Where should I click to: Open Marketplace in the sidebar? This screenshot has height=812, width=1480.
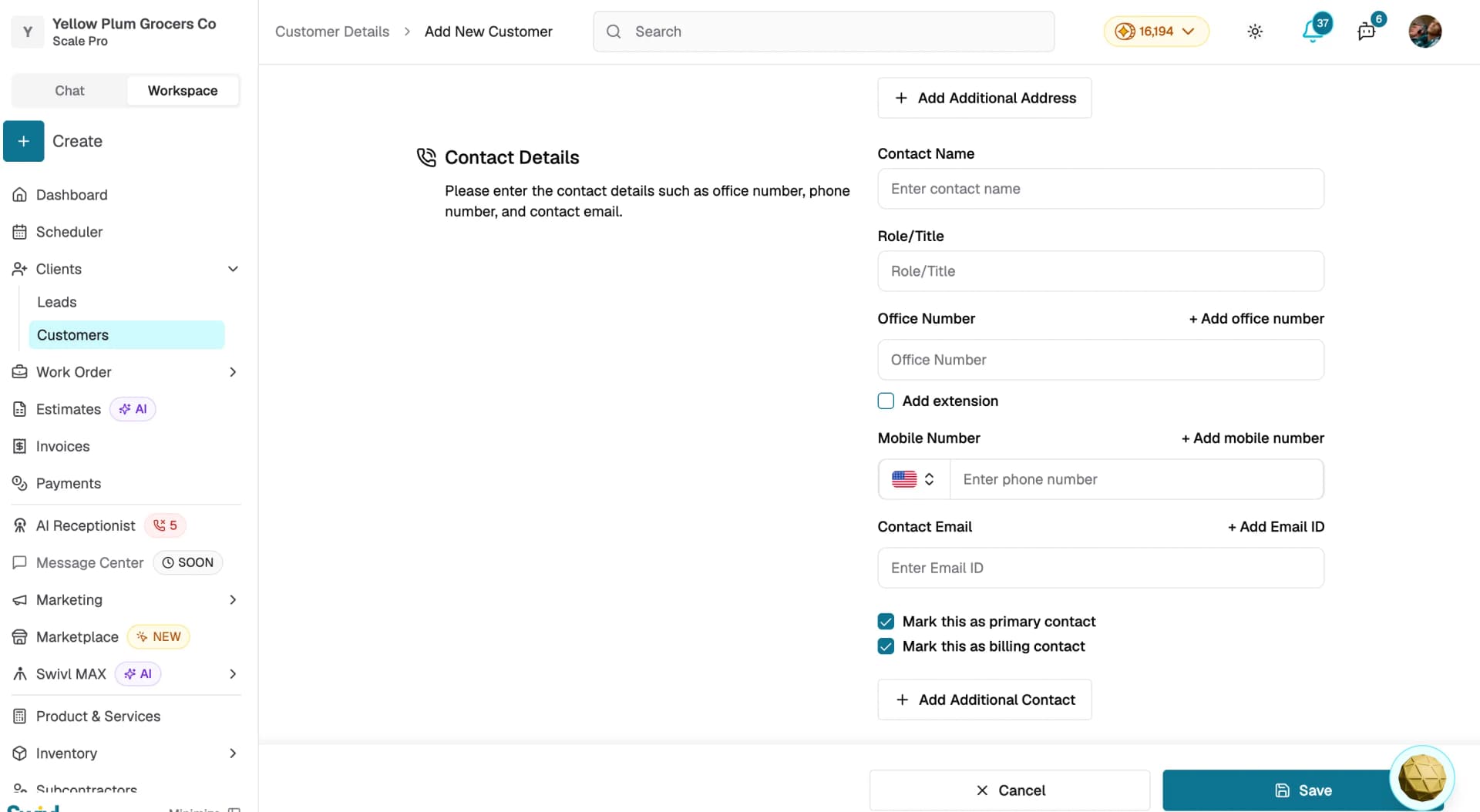tap(77, 637)
